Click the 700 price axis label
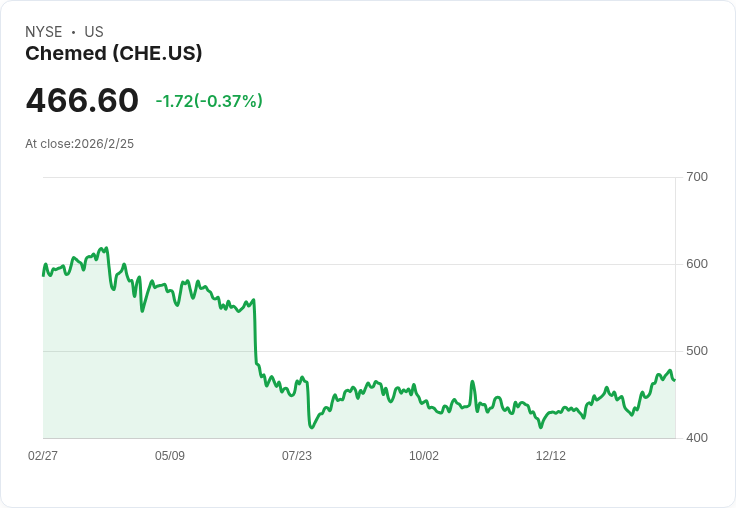The height and width of the screenshot is (508, 736). tap(697, 177)
